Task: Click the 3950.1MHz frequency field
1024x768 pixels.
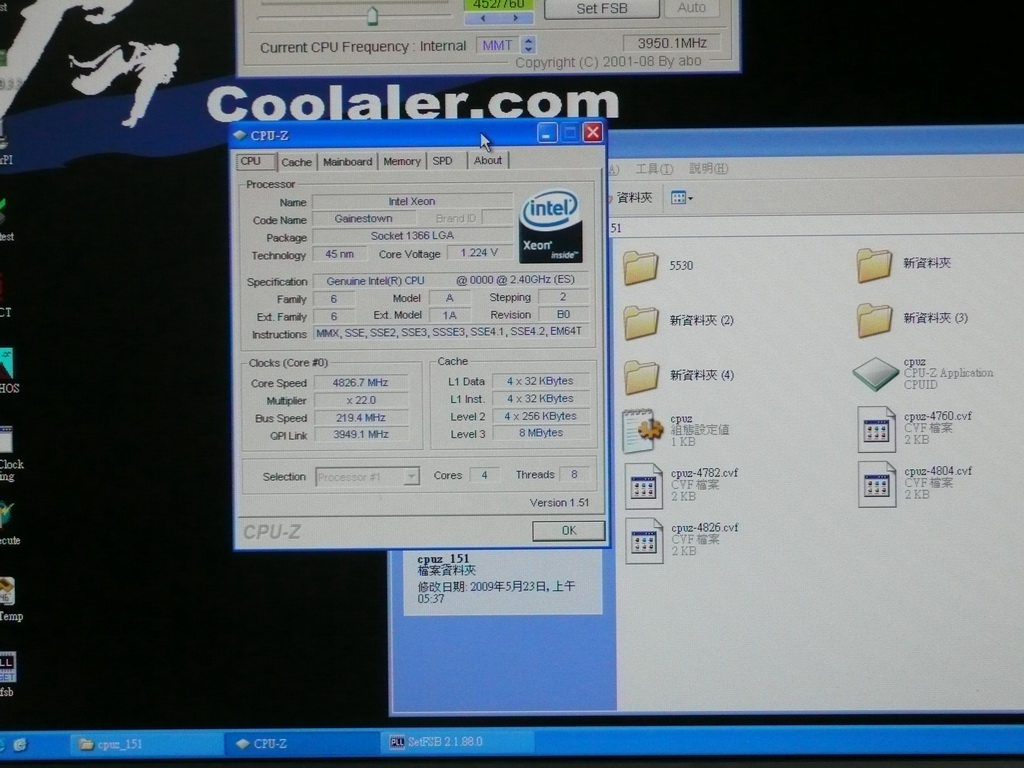Action: tap(672, 43)
